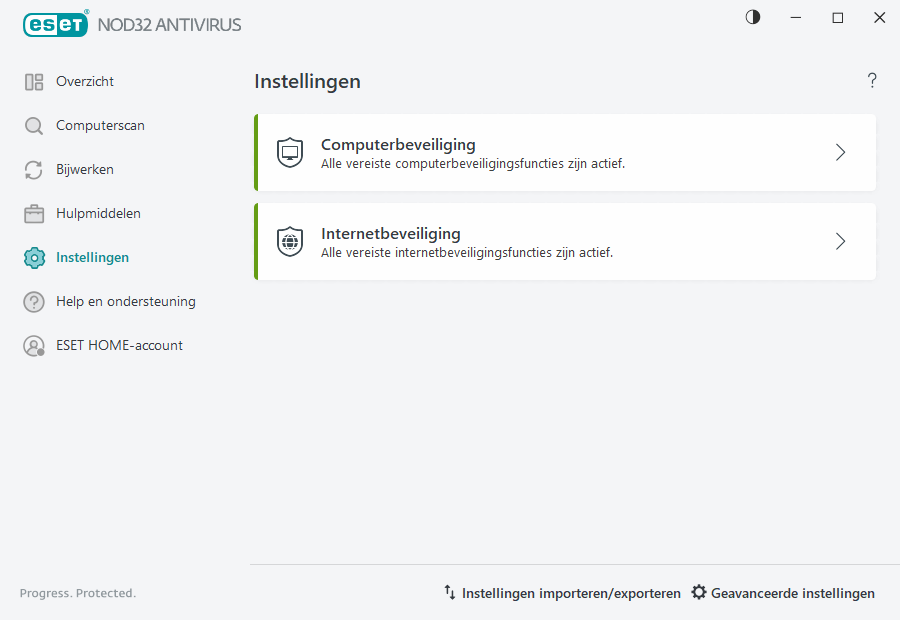Click the Help en ondersteuning question icon
The height and width of the screenshot is (620, 900).
(x=34, y=301)
